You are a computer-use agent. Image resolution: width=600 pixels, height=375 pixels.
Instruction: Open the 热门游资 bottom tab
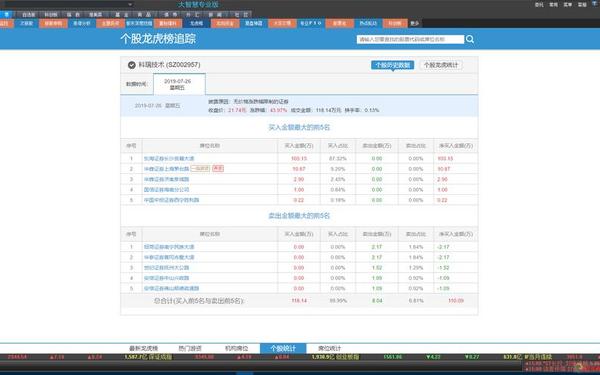[x=190, y=348]
